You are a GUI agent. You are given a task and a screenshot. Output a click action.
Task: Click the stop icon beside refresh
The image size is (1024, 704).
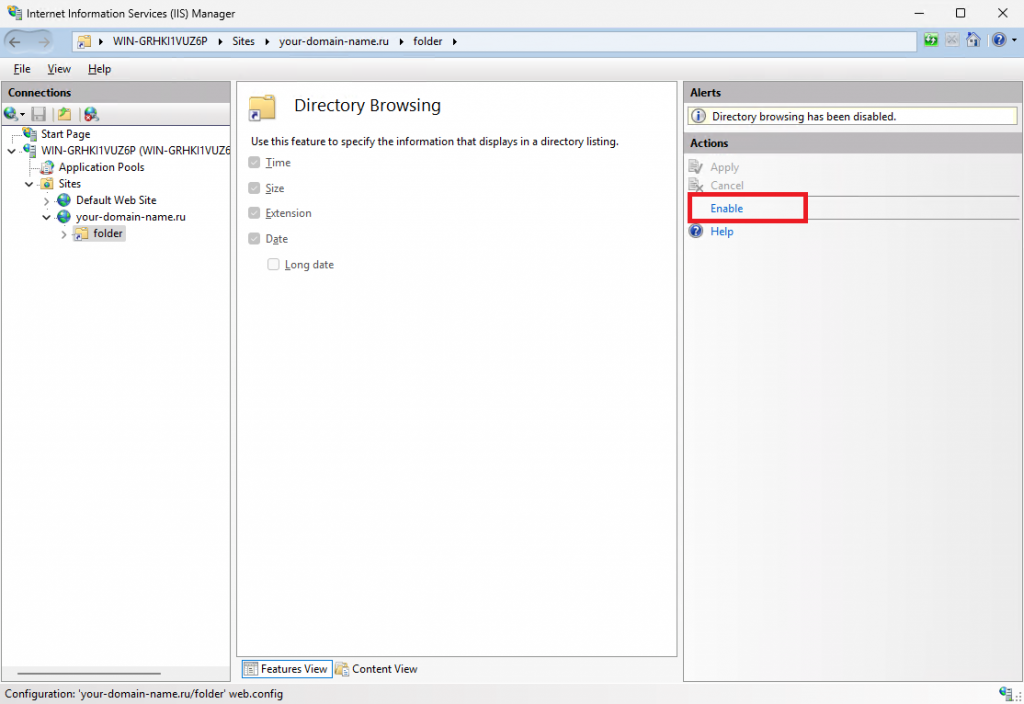coord(952,40)
